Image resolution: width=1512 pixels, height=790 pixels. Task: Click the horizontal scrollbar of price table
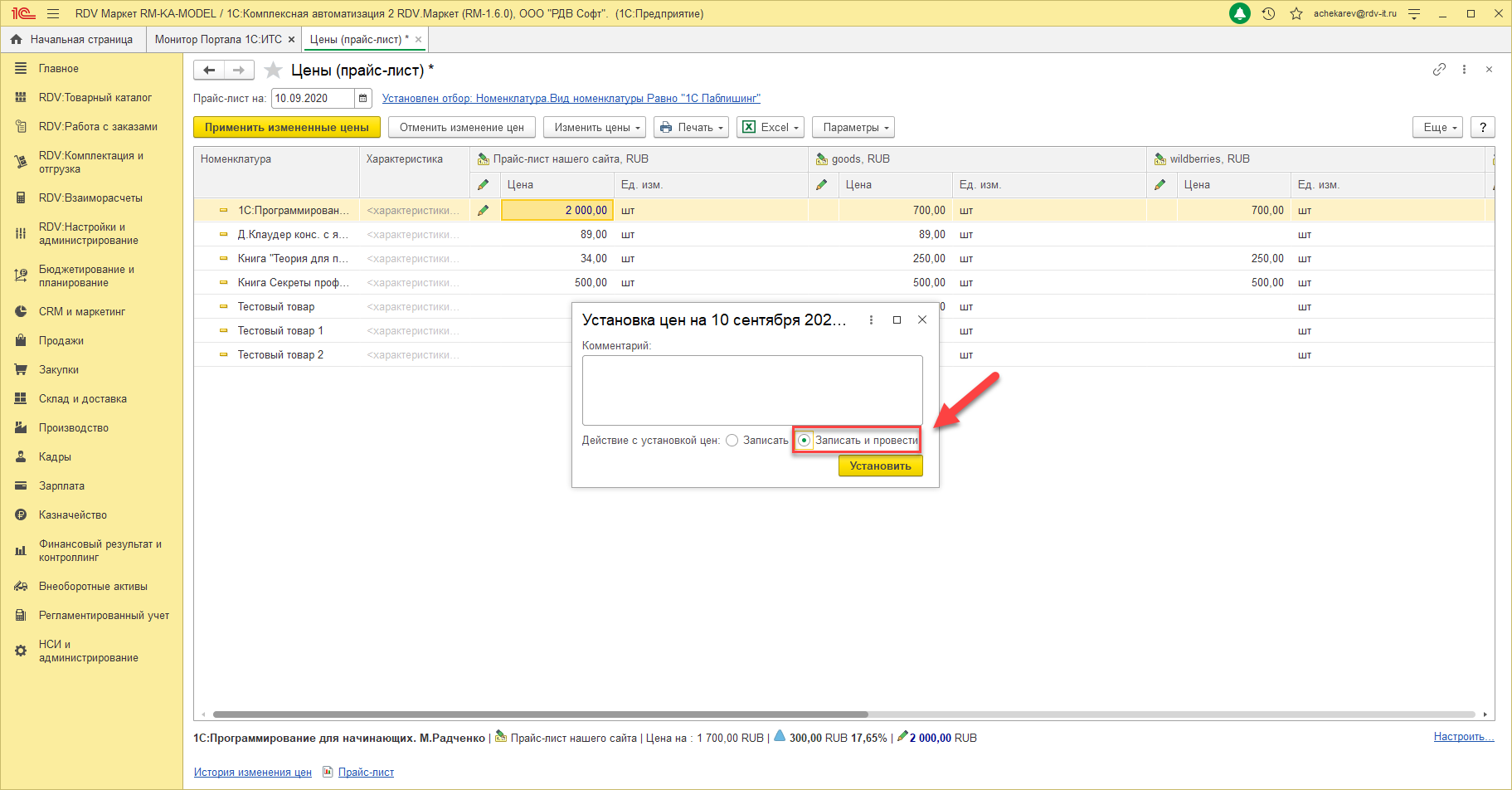[539, 714]
